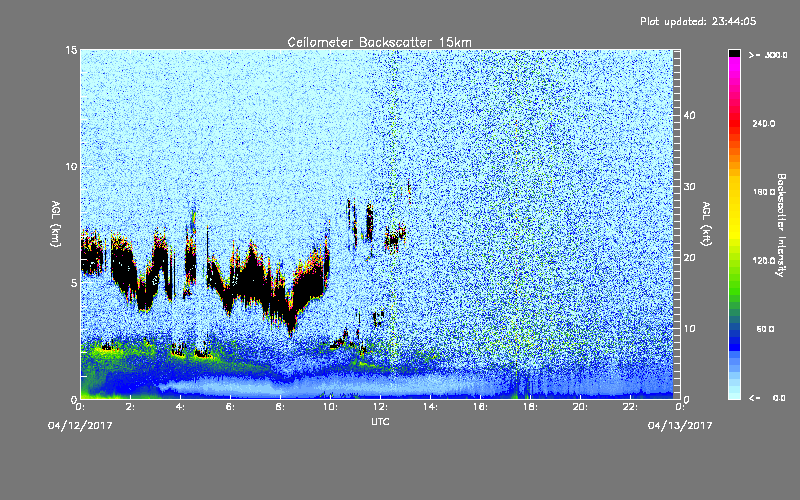Click the 20: hour tick label

pos(581,407)
